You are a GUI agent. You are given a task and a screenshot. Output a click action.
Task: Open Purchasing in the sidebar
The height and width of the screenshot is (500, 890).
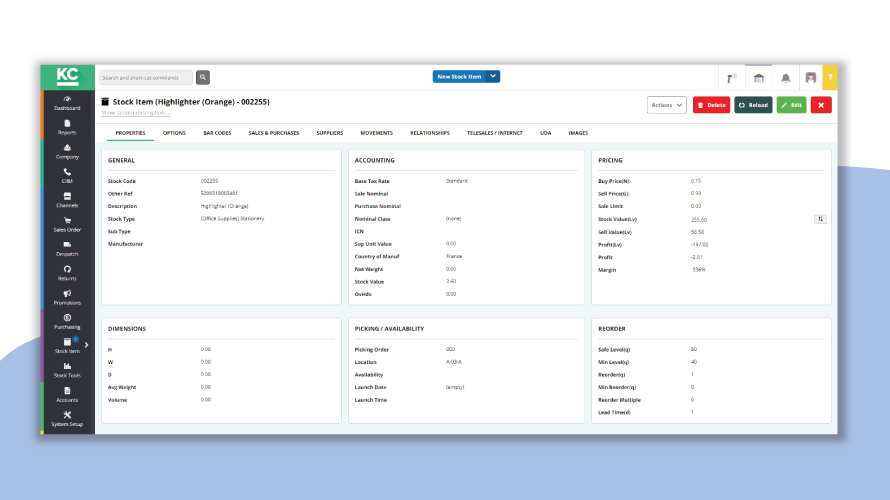tap(67, 322)
